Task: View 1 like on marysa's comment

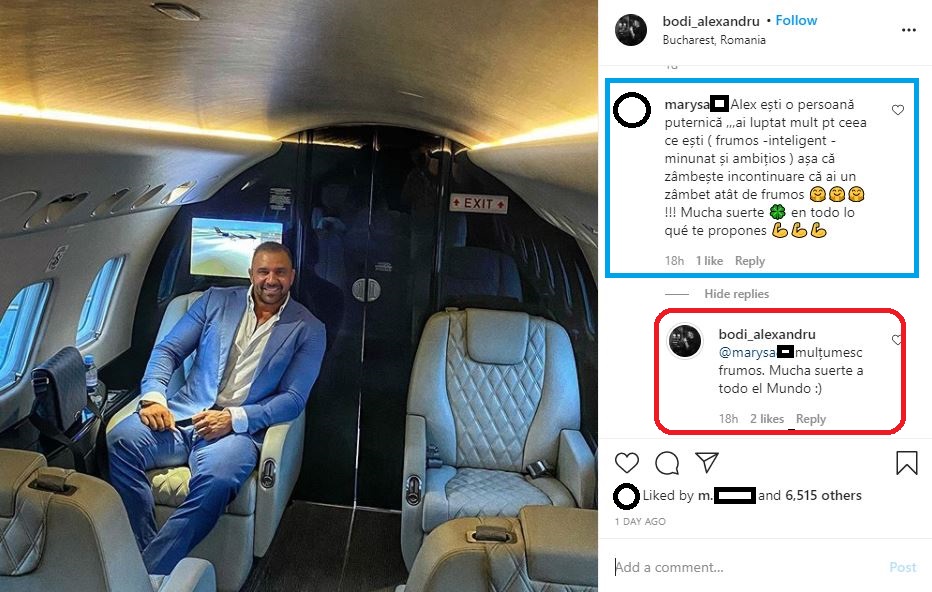Action: tap(708, 261)
